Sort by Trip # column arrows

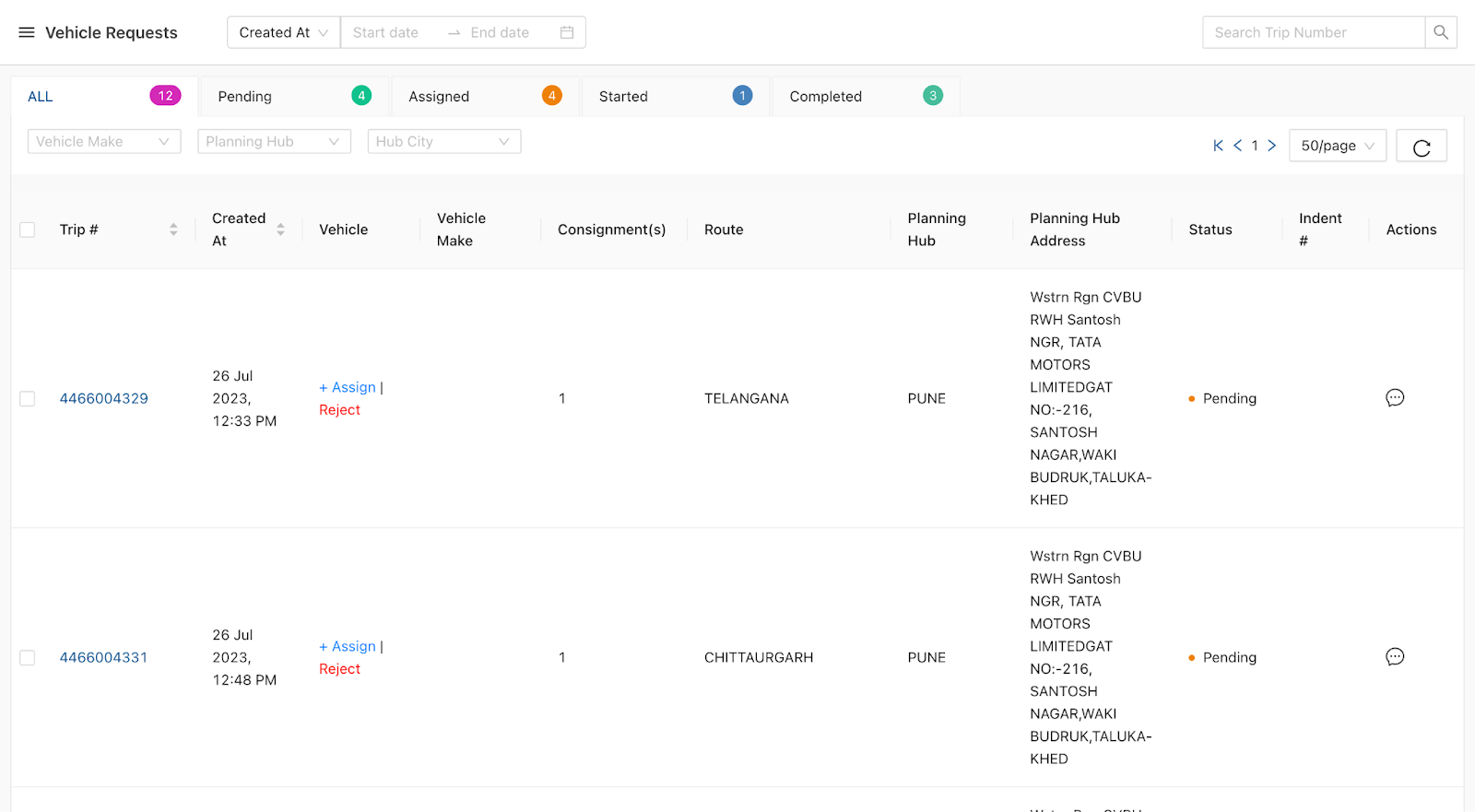tap(173, 229)
